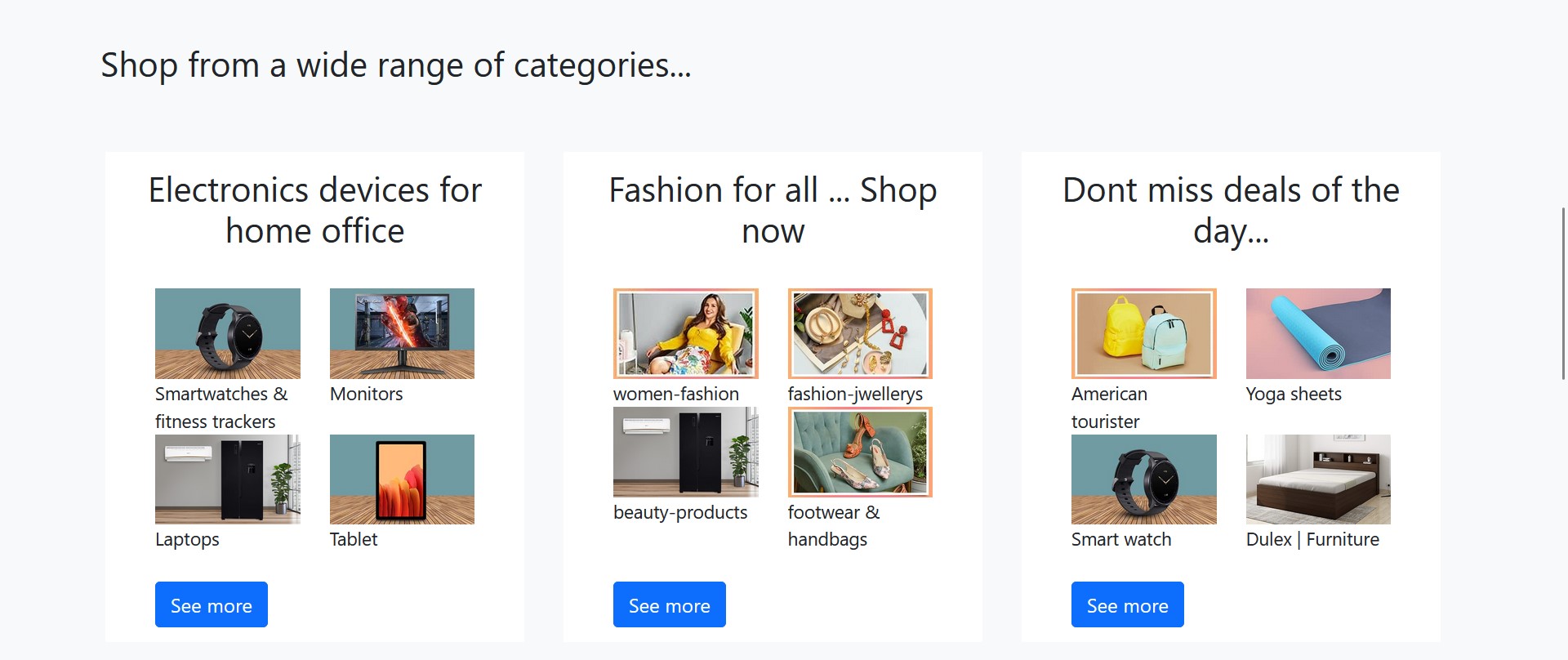1568x660 pixels.
Task: Choose the Tablet product thumbnail
Action: point(402,479)
